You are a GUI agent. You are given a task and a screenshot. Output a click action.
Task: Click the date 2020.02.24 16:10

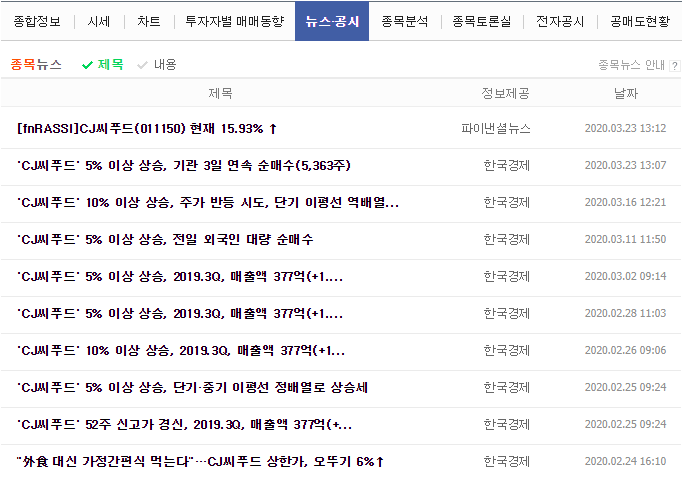tap(625, 462)
